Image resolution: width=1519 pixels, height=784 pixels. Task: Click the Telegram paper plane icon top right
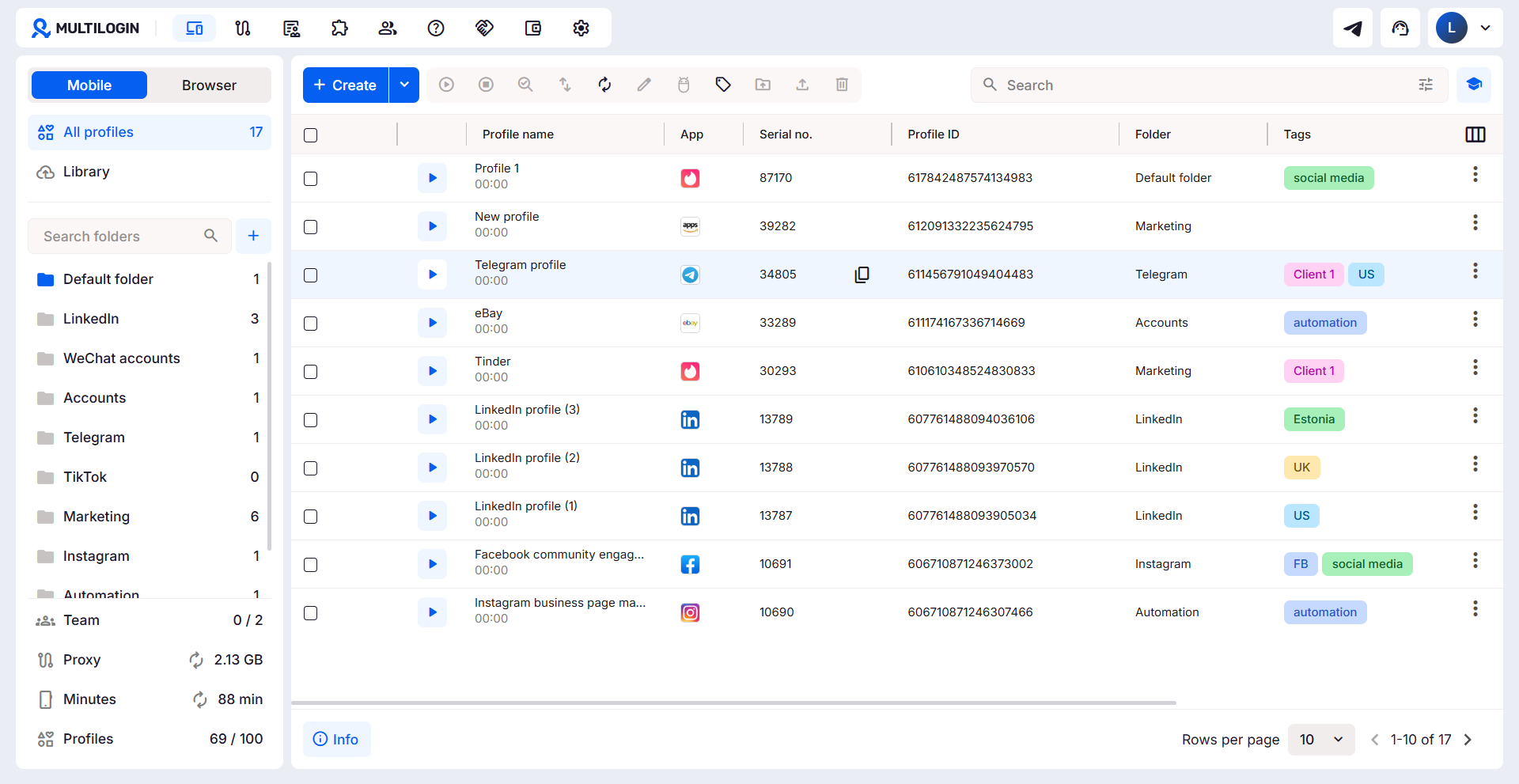(1353, 28)
